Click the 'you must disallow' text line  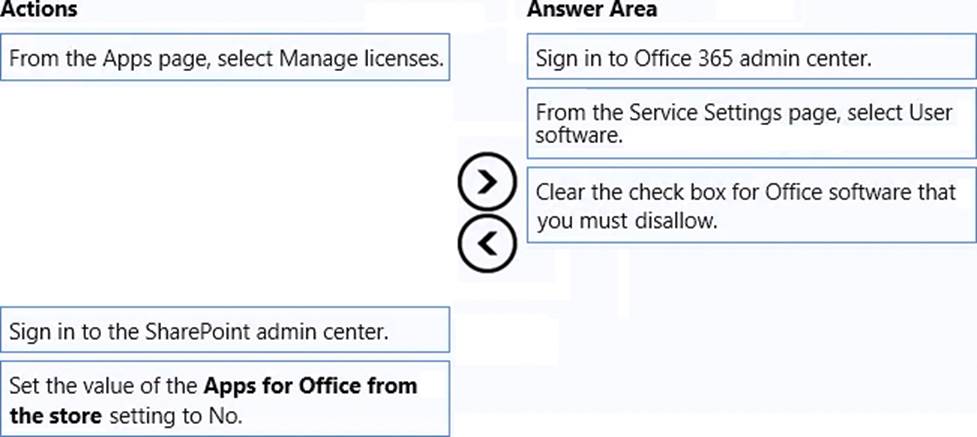pyautogui.click(x=627, y=221)
